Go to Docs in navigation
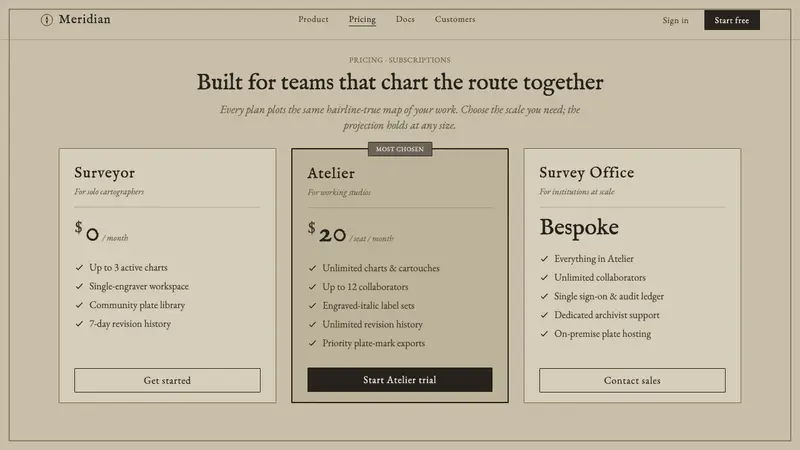Image resolution: width=800 pixels, height=450 pixels. pyautogui.click(x=405, y=19)
